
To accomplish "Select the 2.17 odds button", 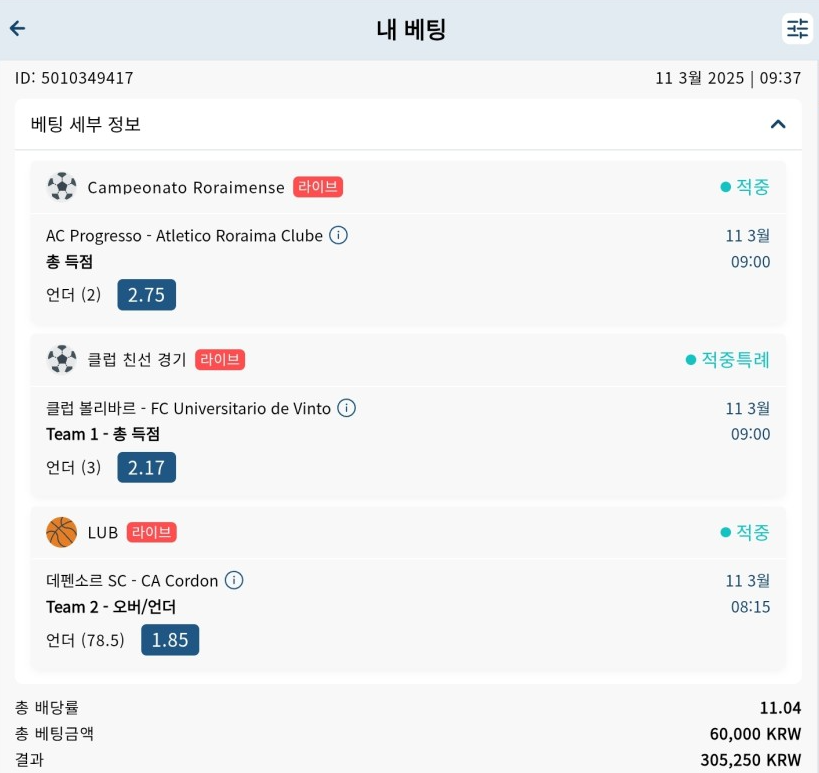I will [147, 467].
